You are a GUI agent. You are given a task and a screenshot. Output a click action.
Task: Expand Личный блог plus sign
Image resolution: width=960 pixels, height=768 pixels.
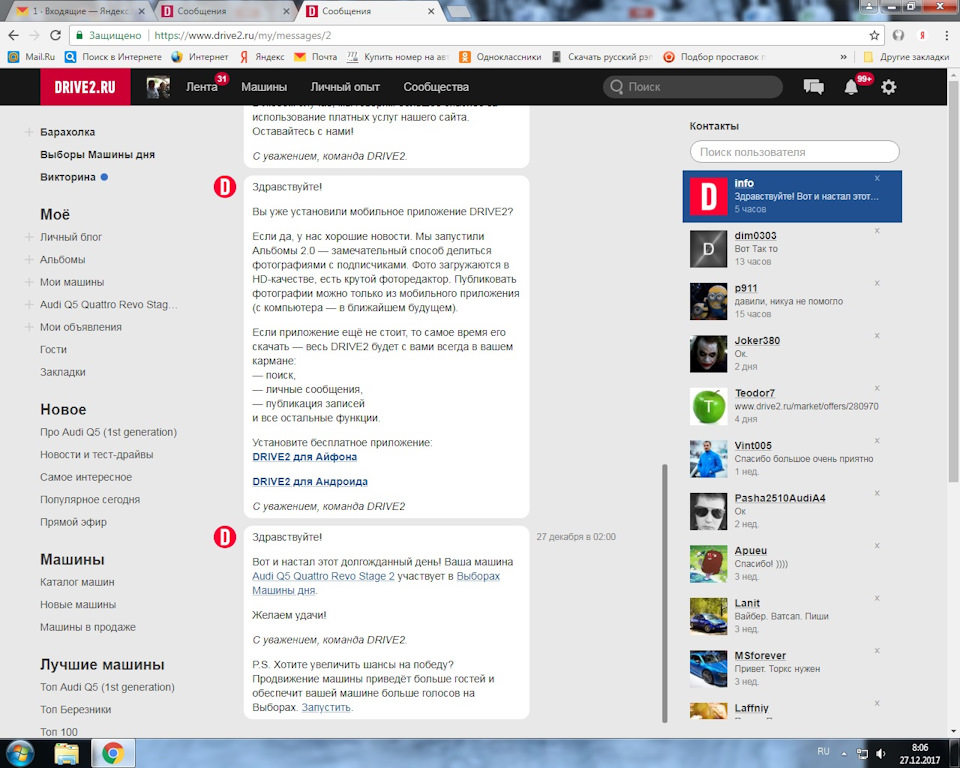click(29, 237)
